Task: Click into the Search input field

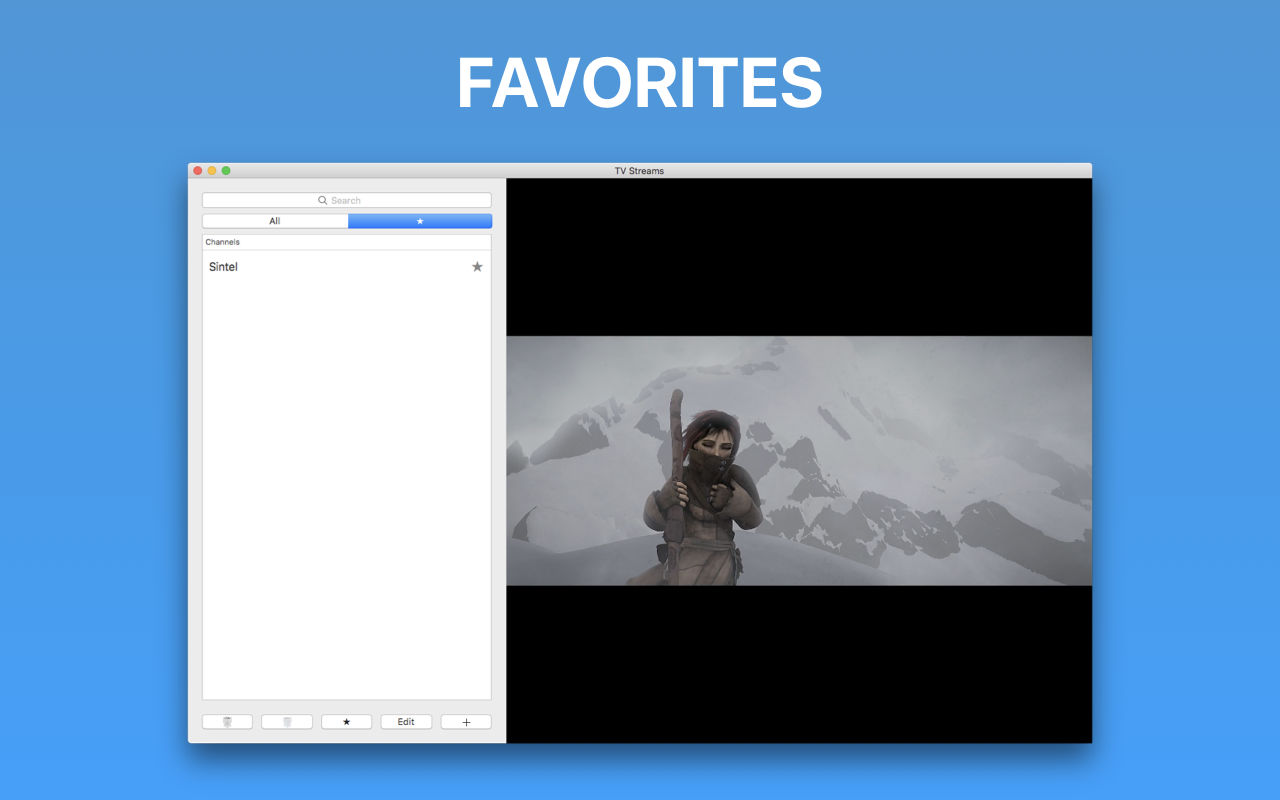Action: tap(347, 200)
